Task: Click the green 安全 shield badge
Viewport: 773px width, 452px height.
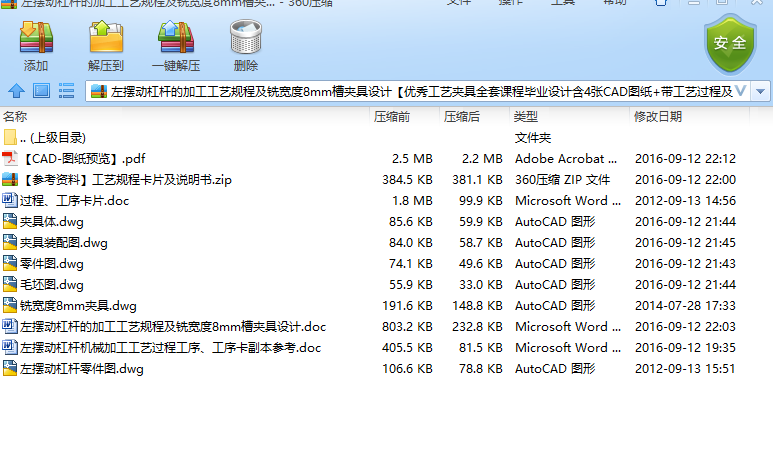Action: [730, 44]
